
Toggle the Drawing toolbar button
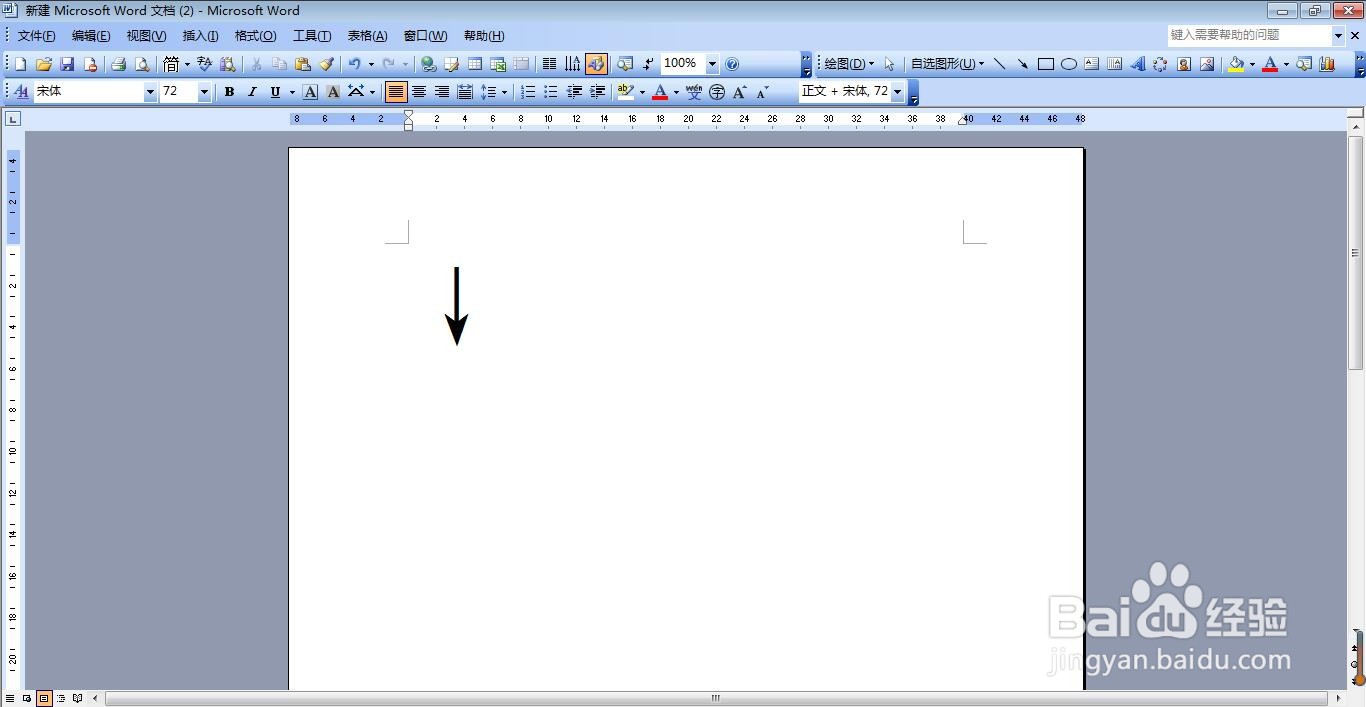(x=596, y=64)
